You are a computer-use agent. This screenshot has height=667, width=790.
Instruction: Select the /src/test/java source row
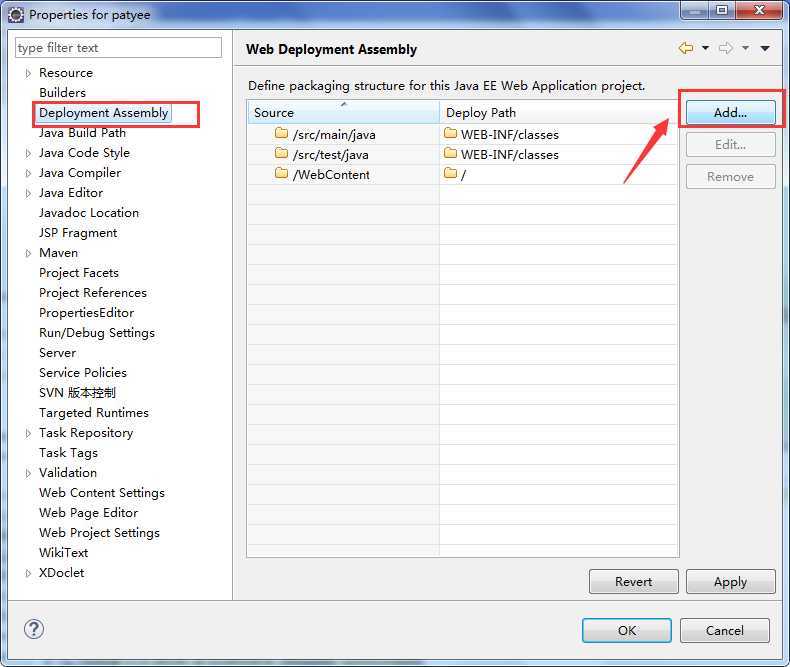click(x=331, y=155)
